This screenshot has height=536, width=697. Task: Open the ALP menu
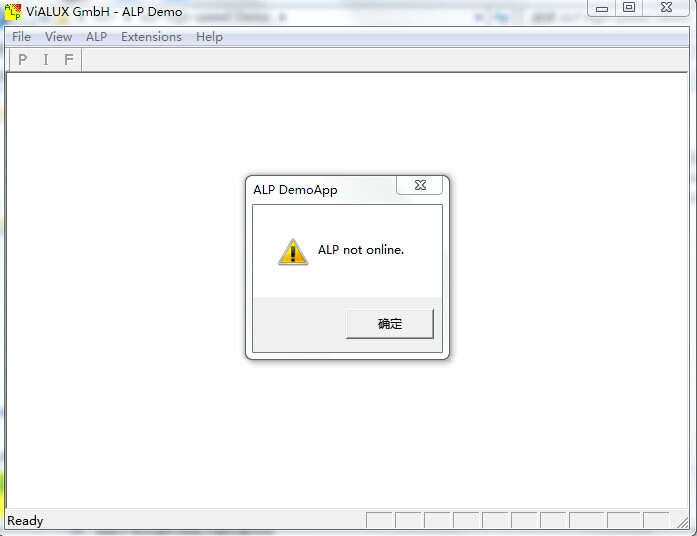(96, 37)
